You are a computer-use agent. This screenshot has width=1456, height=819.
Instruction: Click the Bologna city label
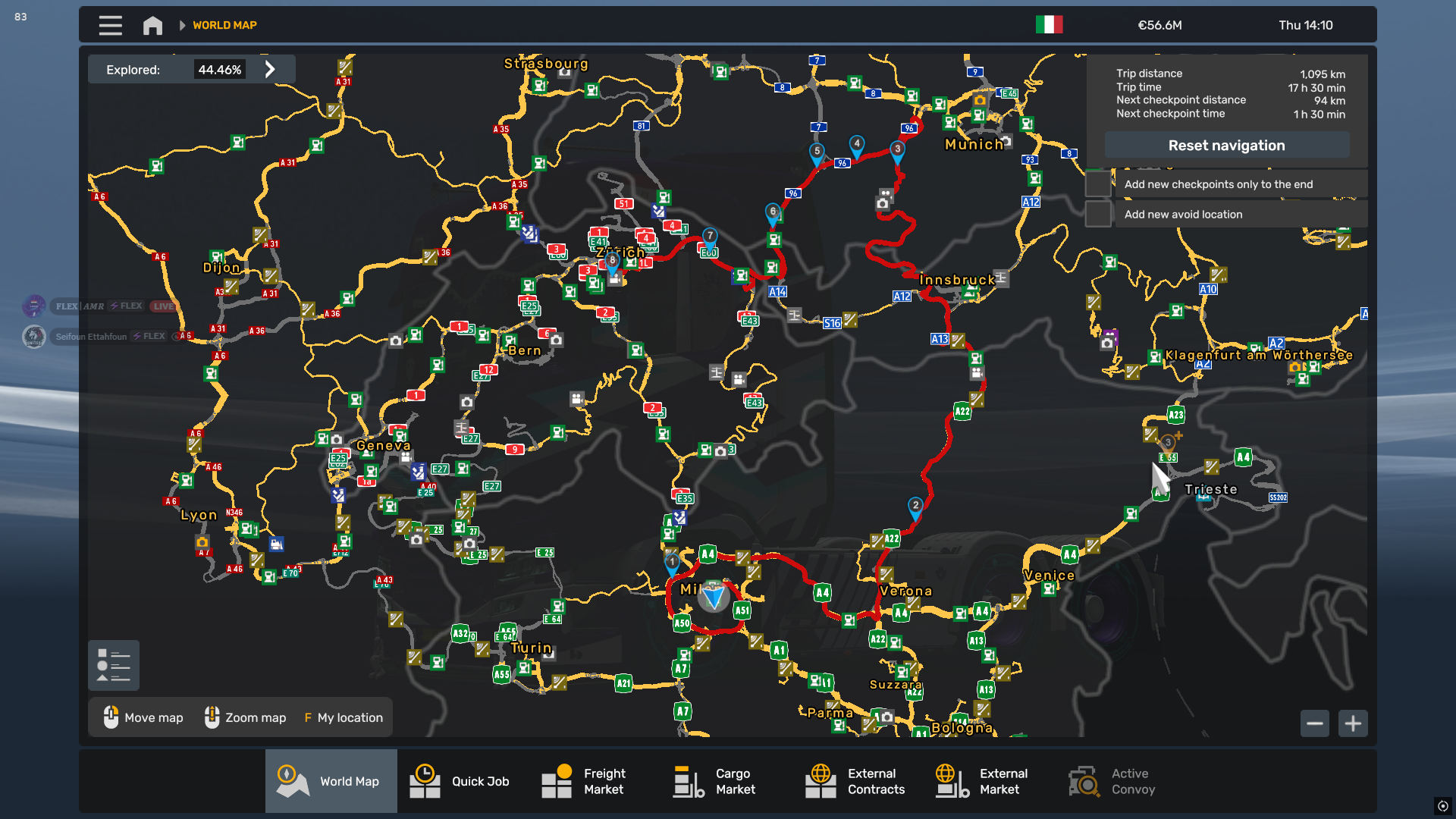pyautogui.click(x=962, y=728)
